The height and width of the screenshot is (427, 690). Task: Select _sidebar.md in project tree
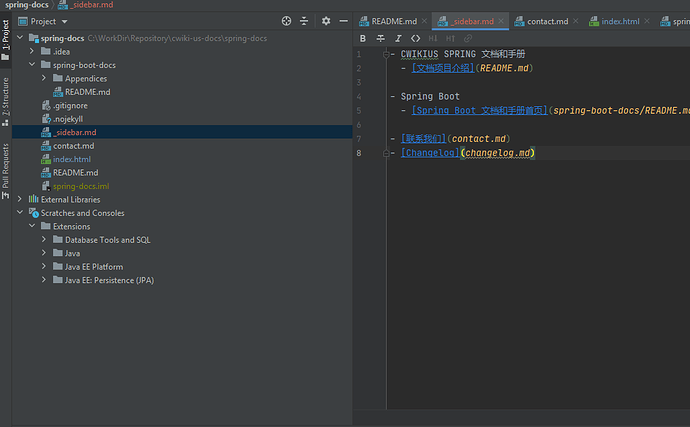pyautogui.click(x=75, y=132)
